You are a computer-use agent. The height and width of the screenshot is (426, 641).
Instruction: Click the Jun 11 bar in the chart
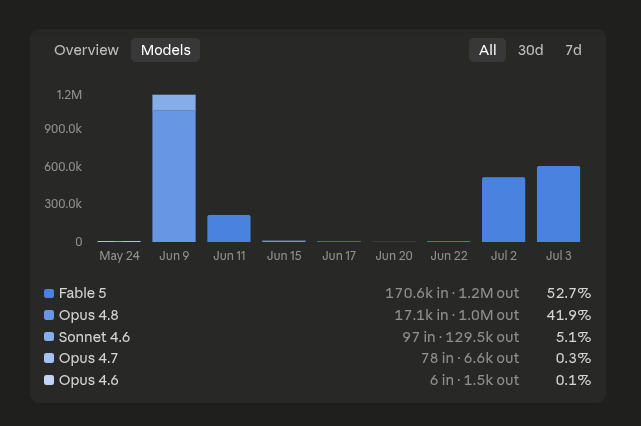click(229, 229)
